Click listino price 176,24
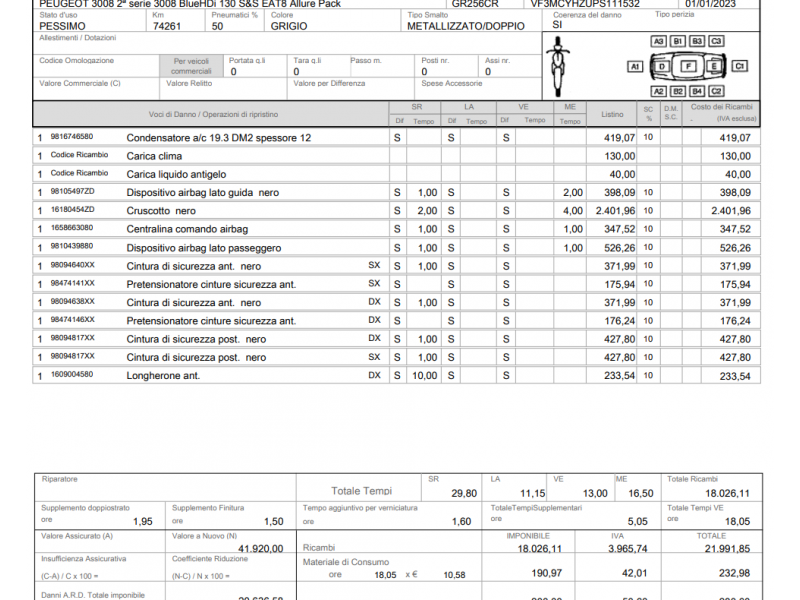Image resolution: width=800 pixels, height=600 pixels. pos(619,321)
